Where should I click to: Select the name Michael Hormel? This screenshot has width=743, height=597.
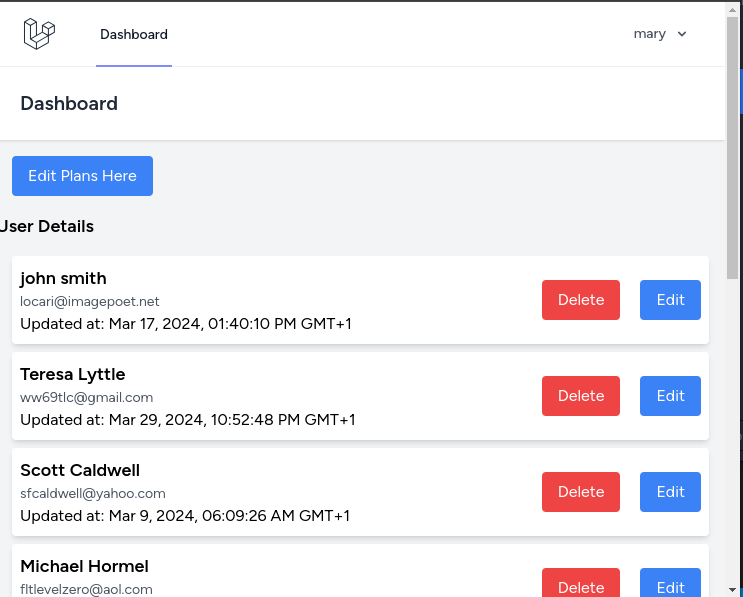pyautogui.click(x=84, y=566)
